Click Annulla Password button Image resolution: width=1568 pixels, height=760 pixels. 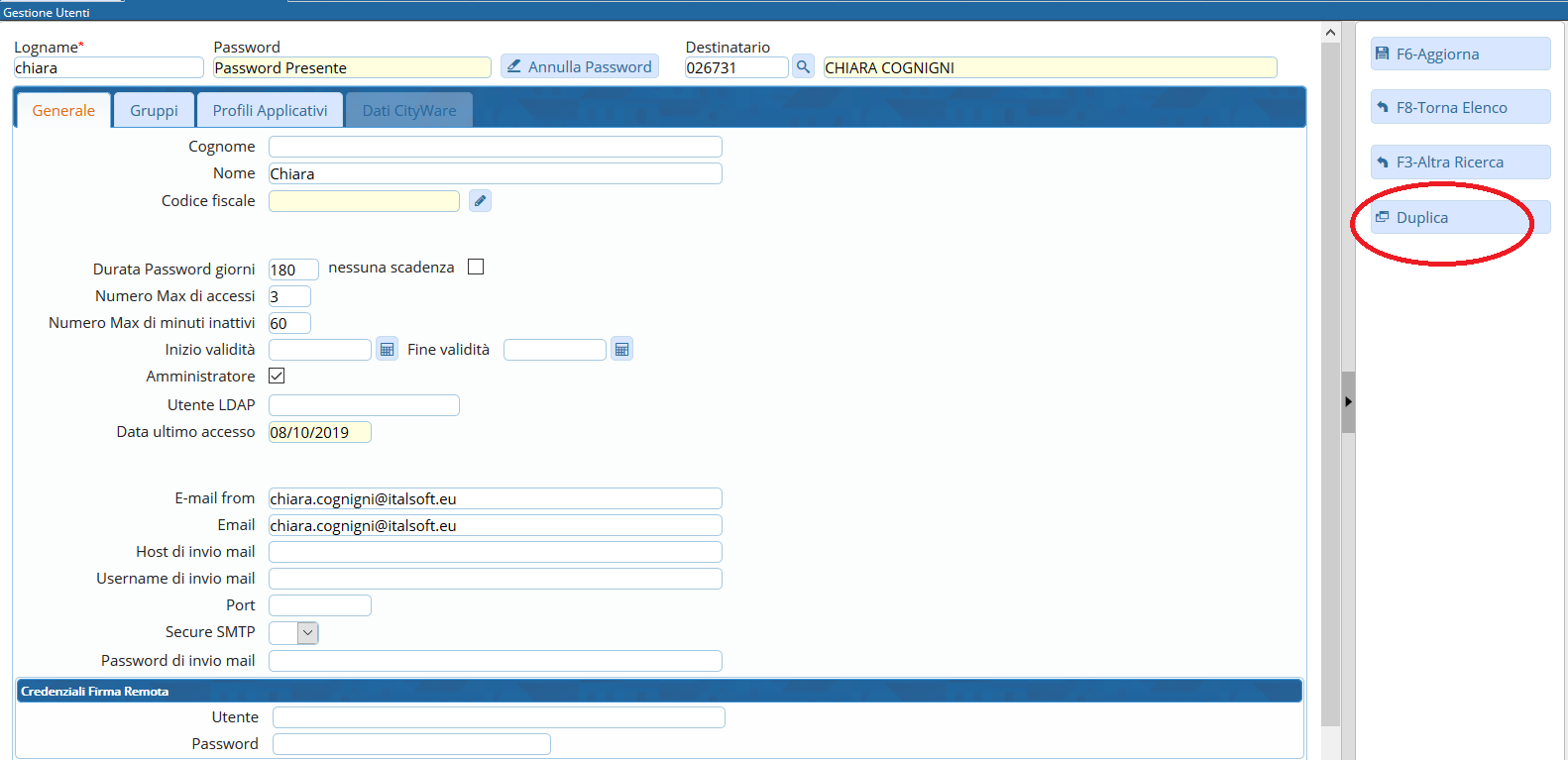(580, 67)
